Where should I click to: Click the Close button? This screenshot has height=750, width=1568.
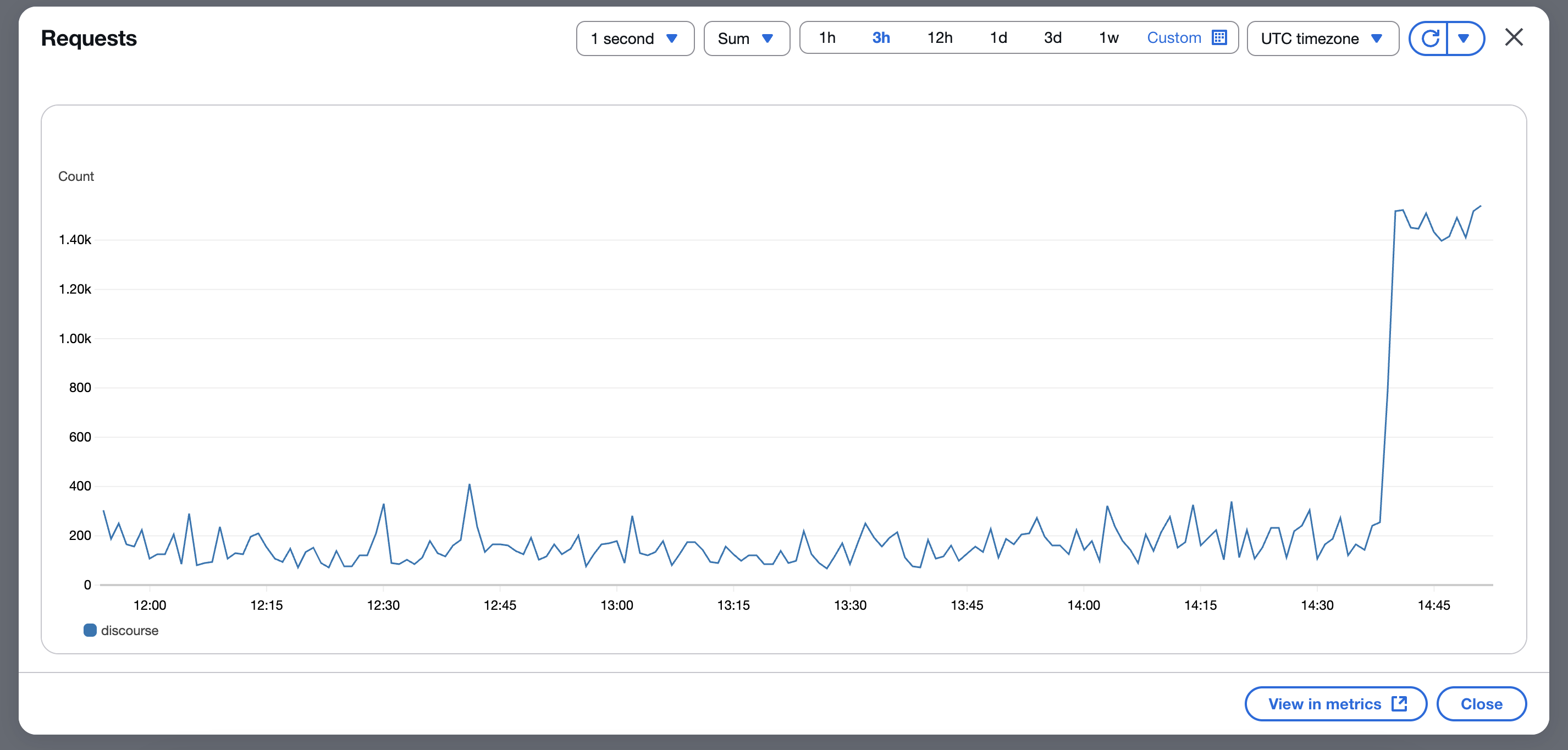[x=1481, y=704]
